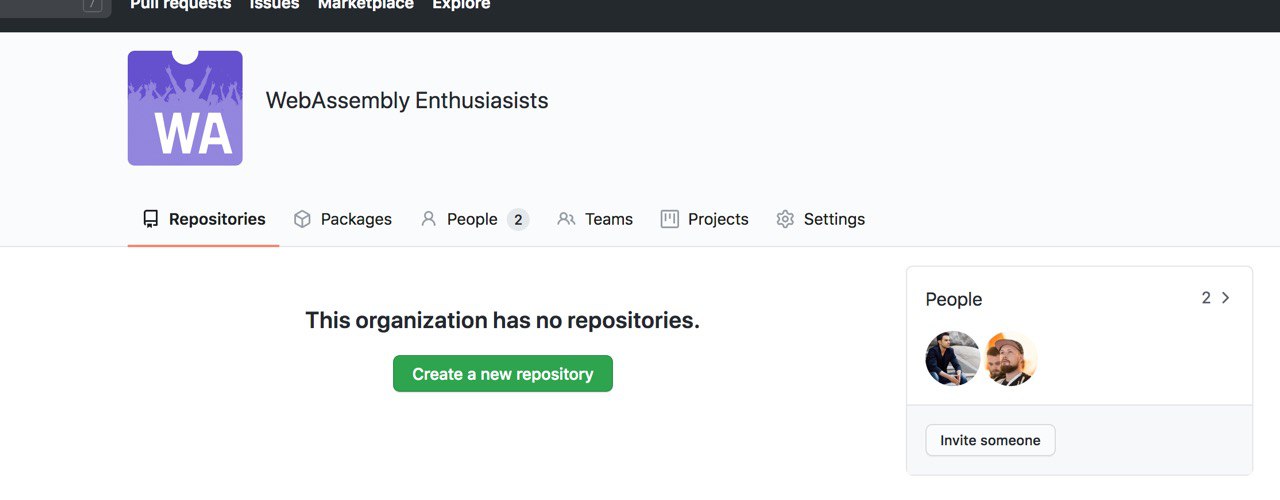Click the Teams group icon

tap(566, 219)
